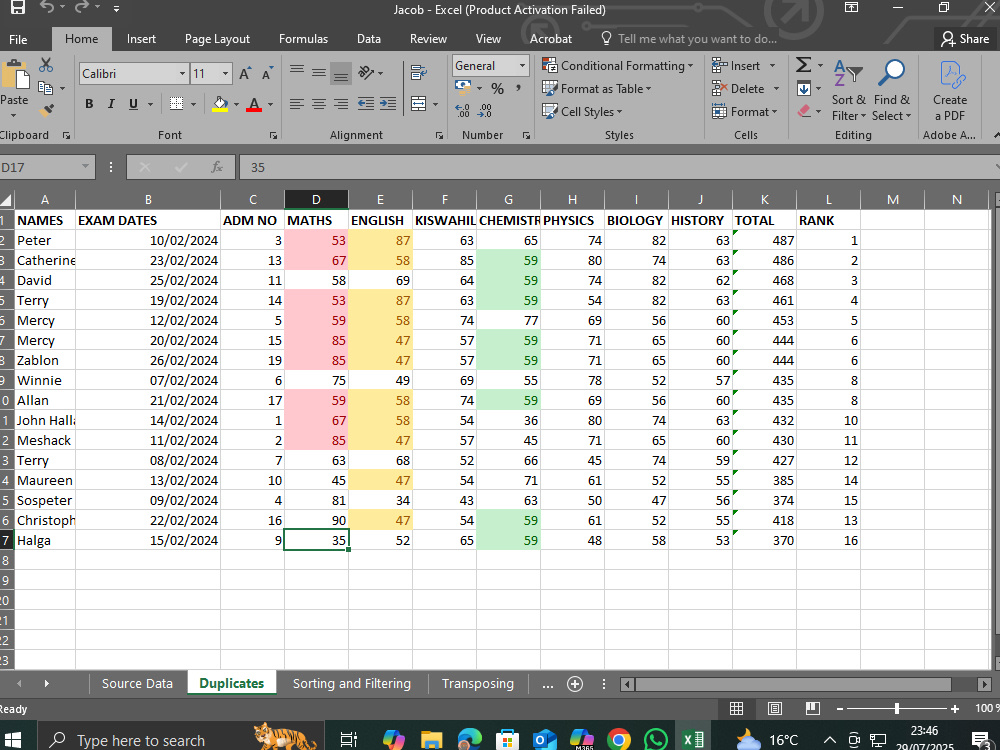This screenshot has width=1000, height=750.
Task: Click the Accounting Number Format icon
Action: click(463, 87)
